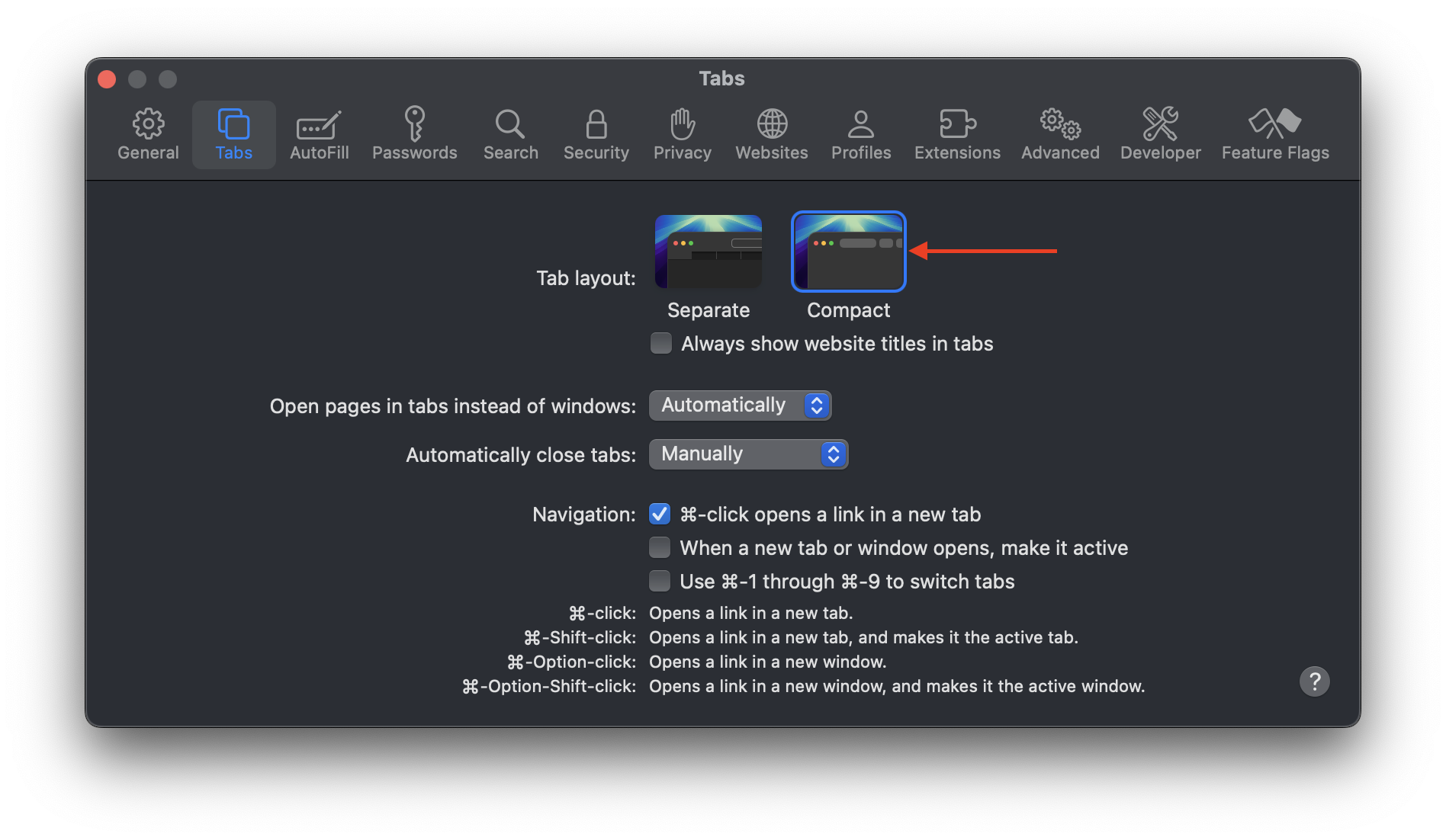Click the Tabs window title text
Image resolution: width=1446 pixels, height=840 pixels.
(x=721, y=79)
